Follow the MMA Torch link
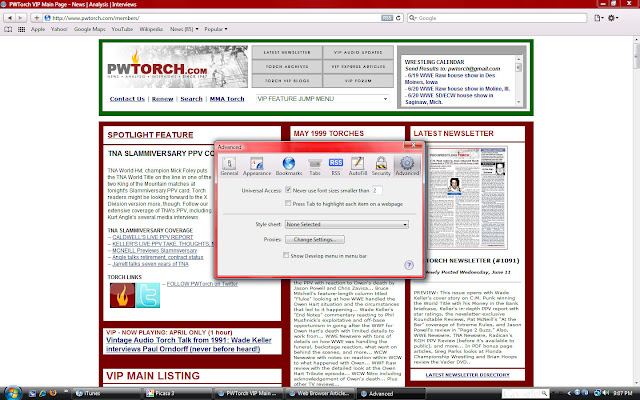Image resolution: width=640 pixels, height=400 pixels. 227,99
